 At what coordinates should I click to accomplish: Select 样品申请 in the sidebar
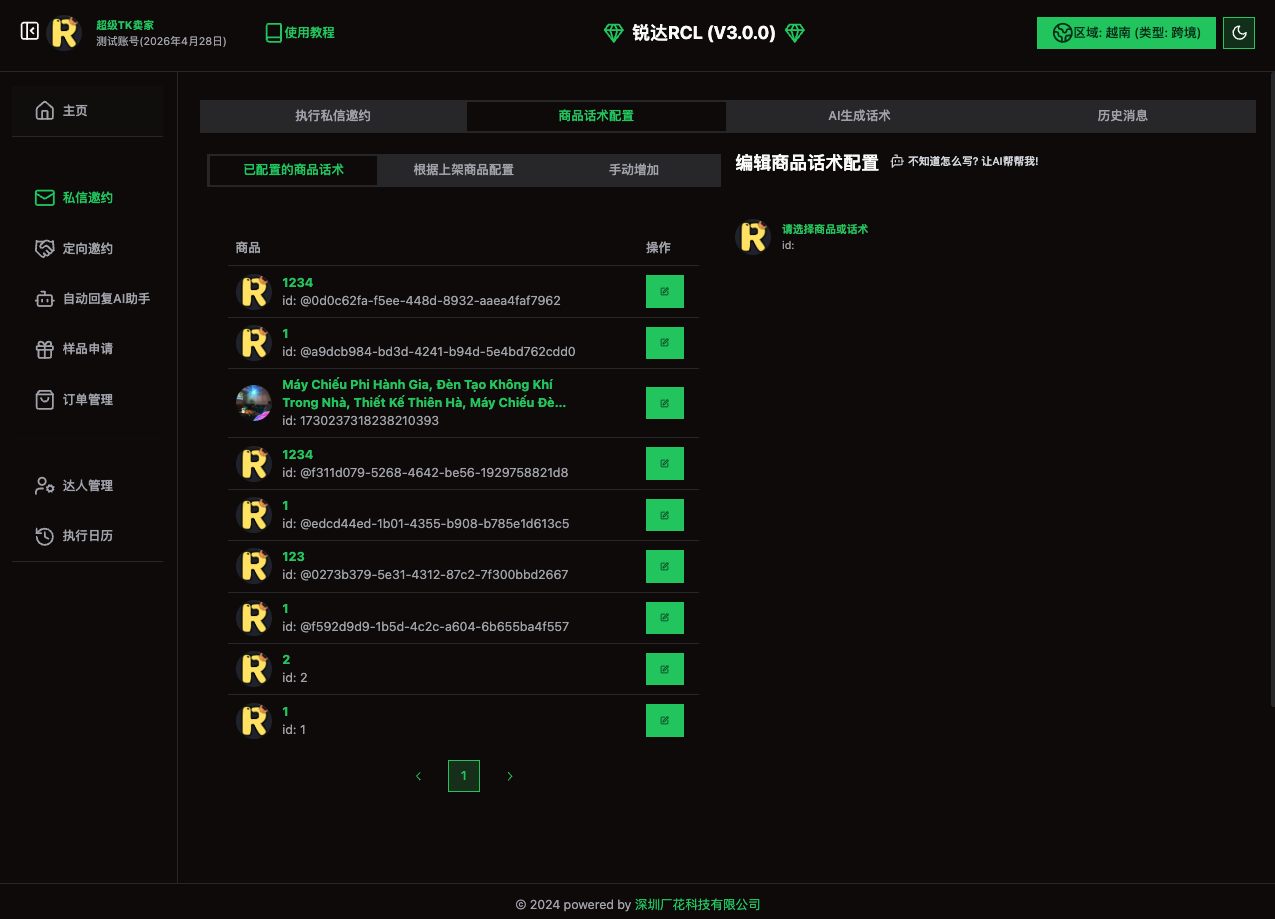click(87, 349)
